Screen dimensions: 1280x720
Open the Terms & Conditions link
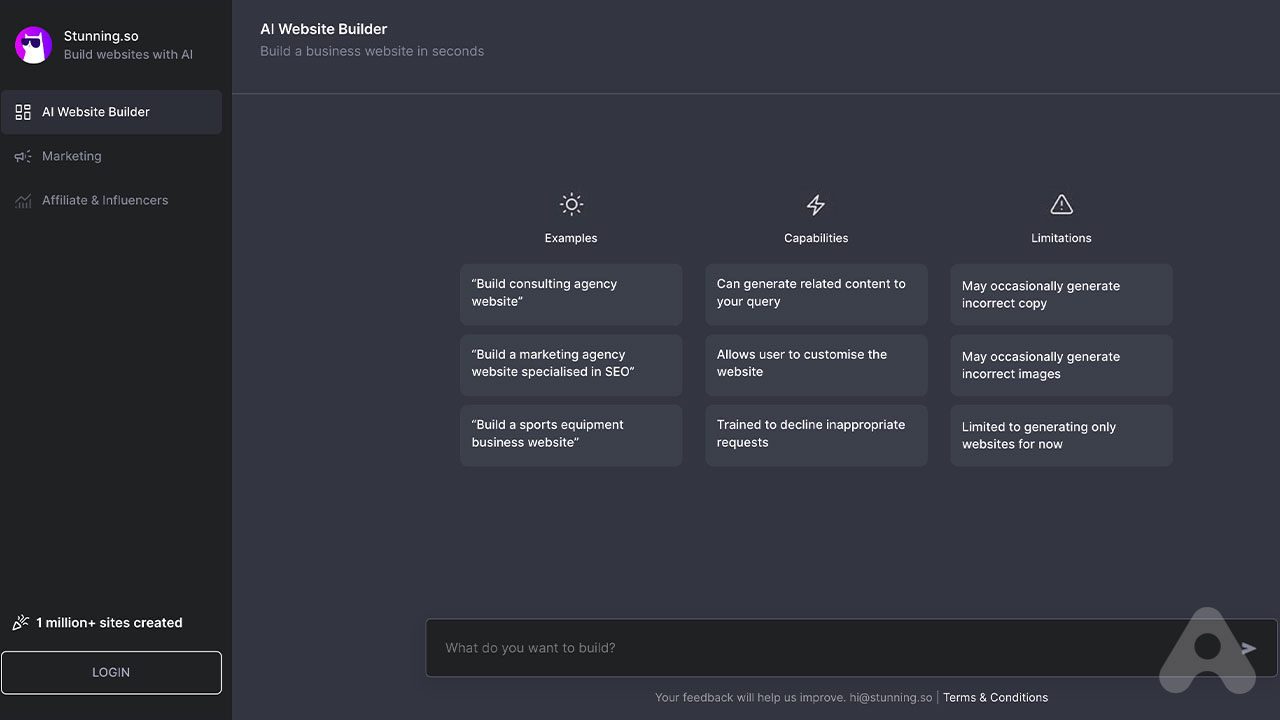(x=995, y=698)
